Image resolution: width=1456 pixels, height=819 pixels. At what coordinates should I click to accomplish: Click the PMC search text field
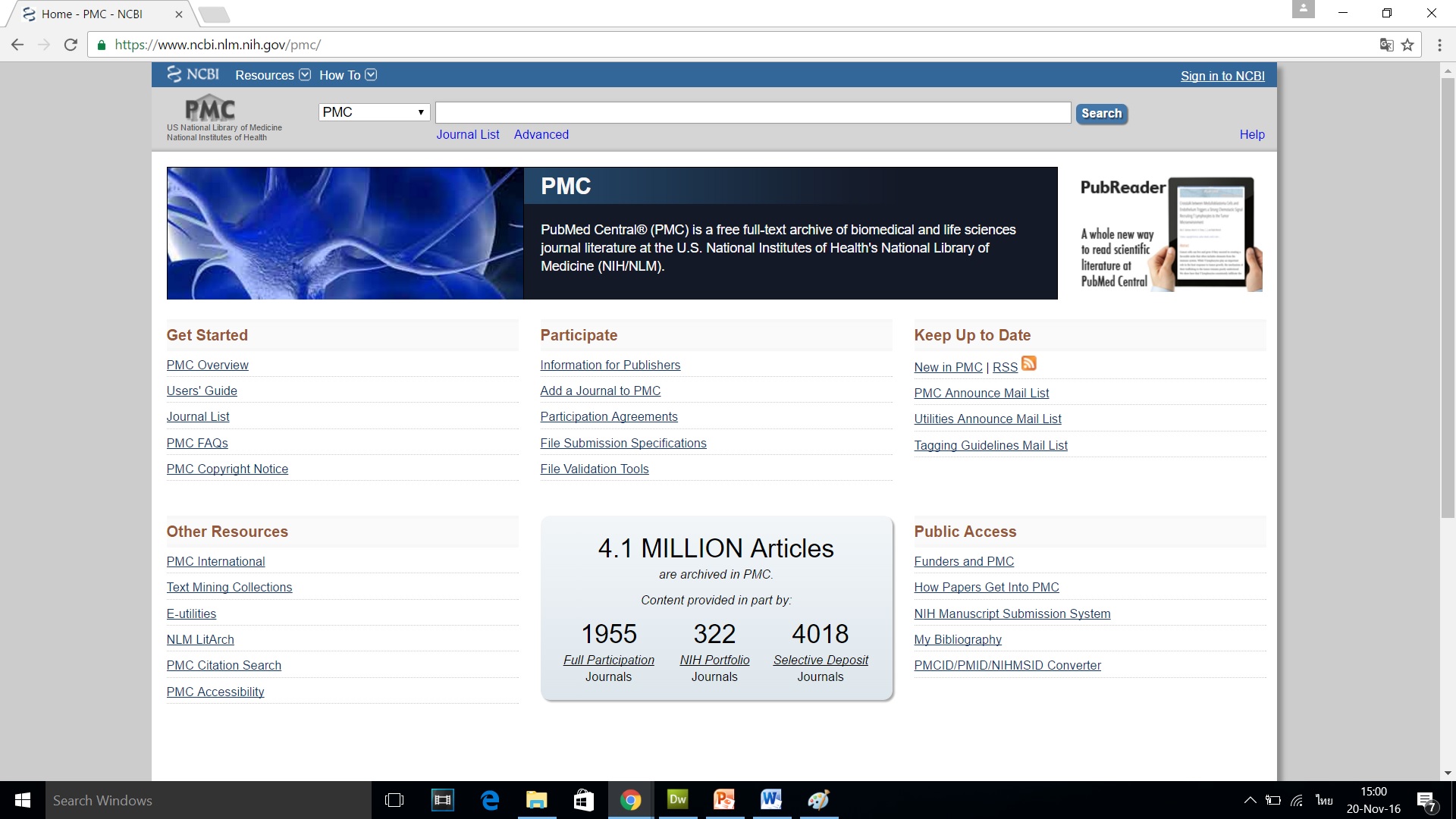(x=753, y=112)
